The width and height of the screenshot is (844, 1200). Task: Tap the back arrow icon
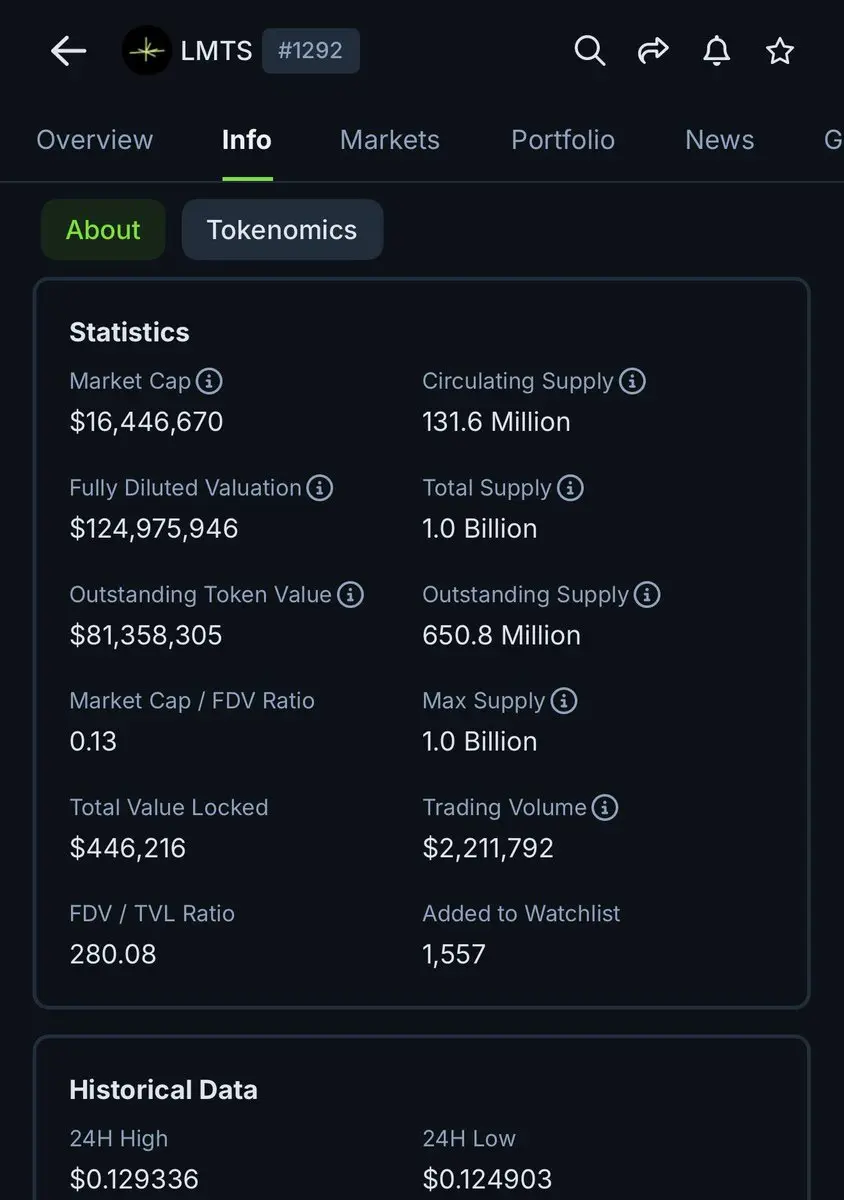click(69, 51)
